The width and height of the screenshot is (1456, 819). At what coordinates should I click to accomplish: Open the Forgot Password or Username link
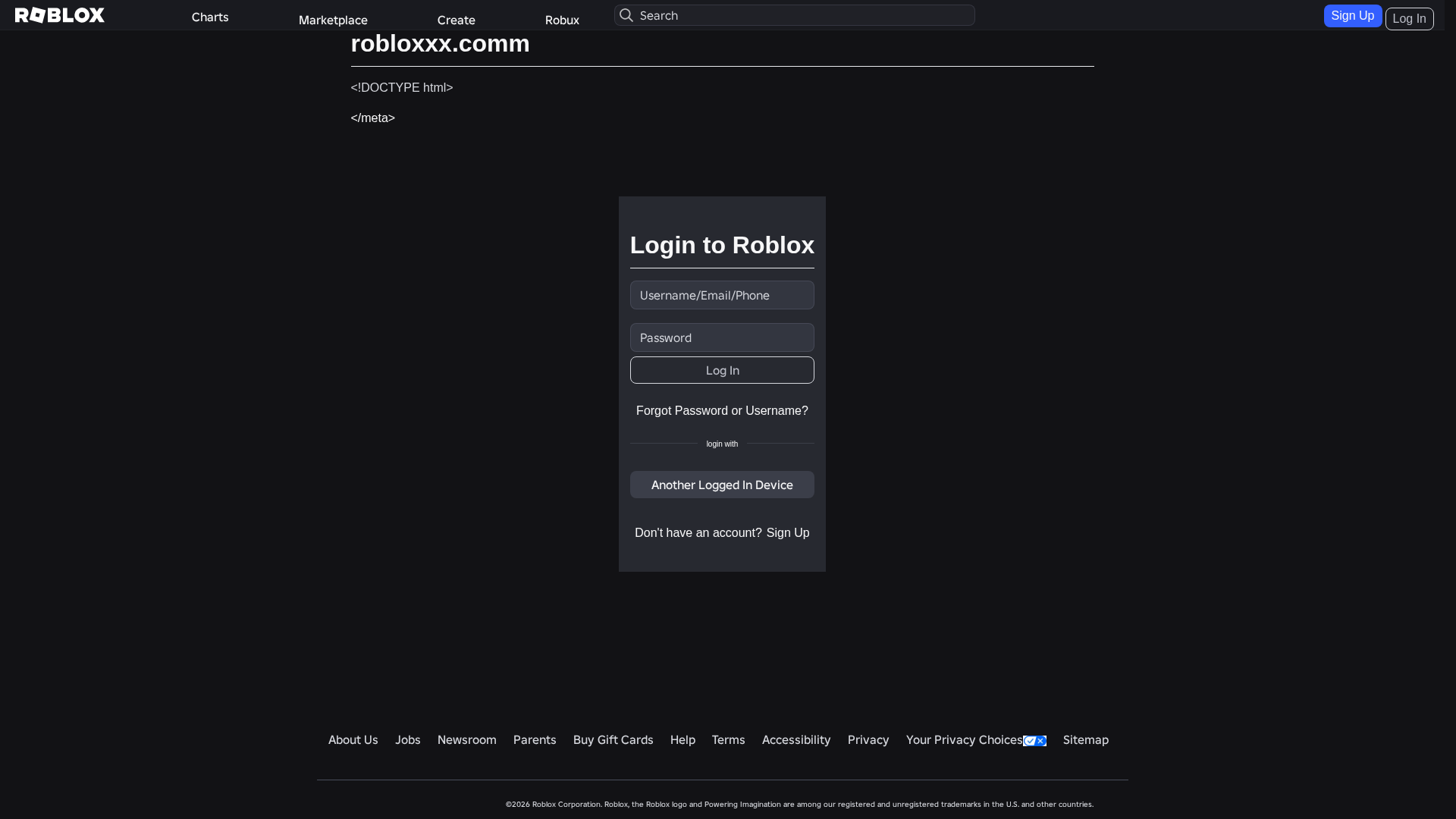[722, 410]
